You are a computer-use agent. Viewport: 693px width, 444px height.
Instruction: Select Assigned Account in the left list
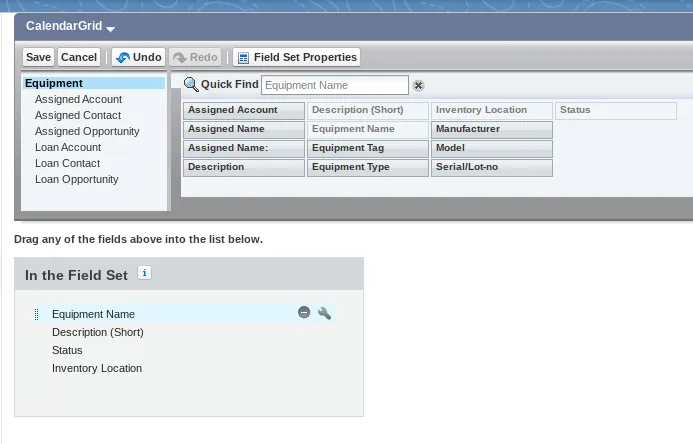coord(78,99)
